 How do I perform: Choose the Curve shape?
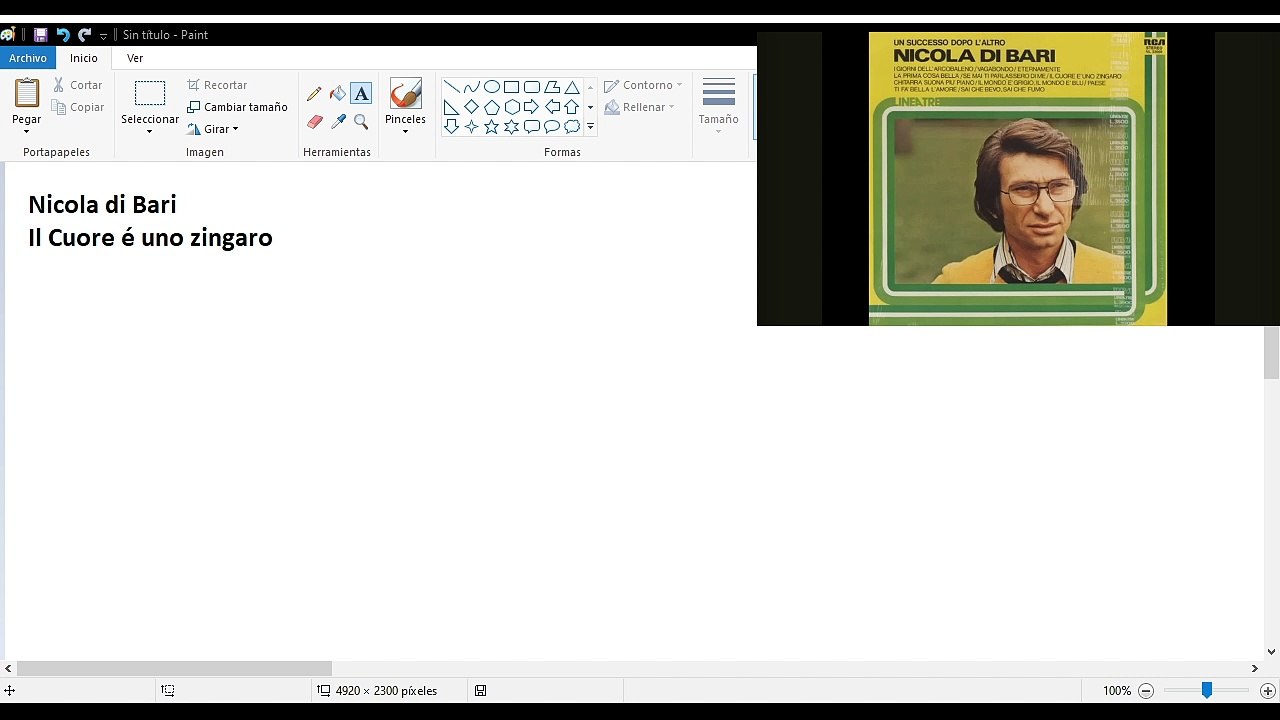(x=472, y=87)
